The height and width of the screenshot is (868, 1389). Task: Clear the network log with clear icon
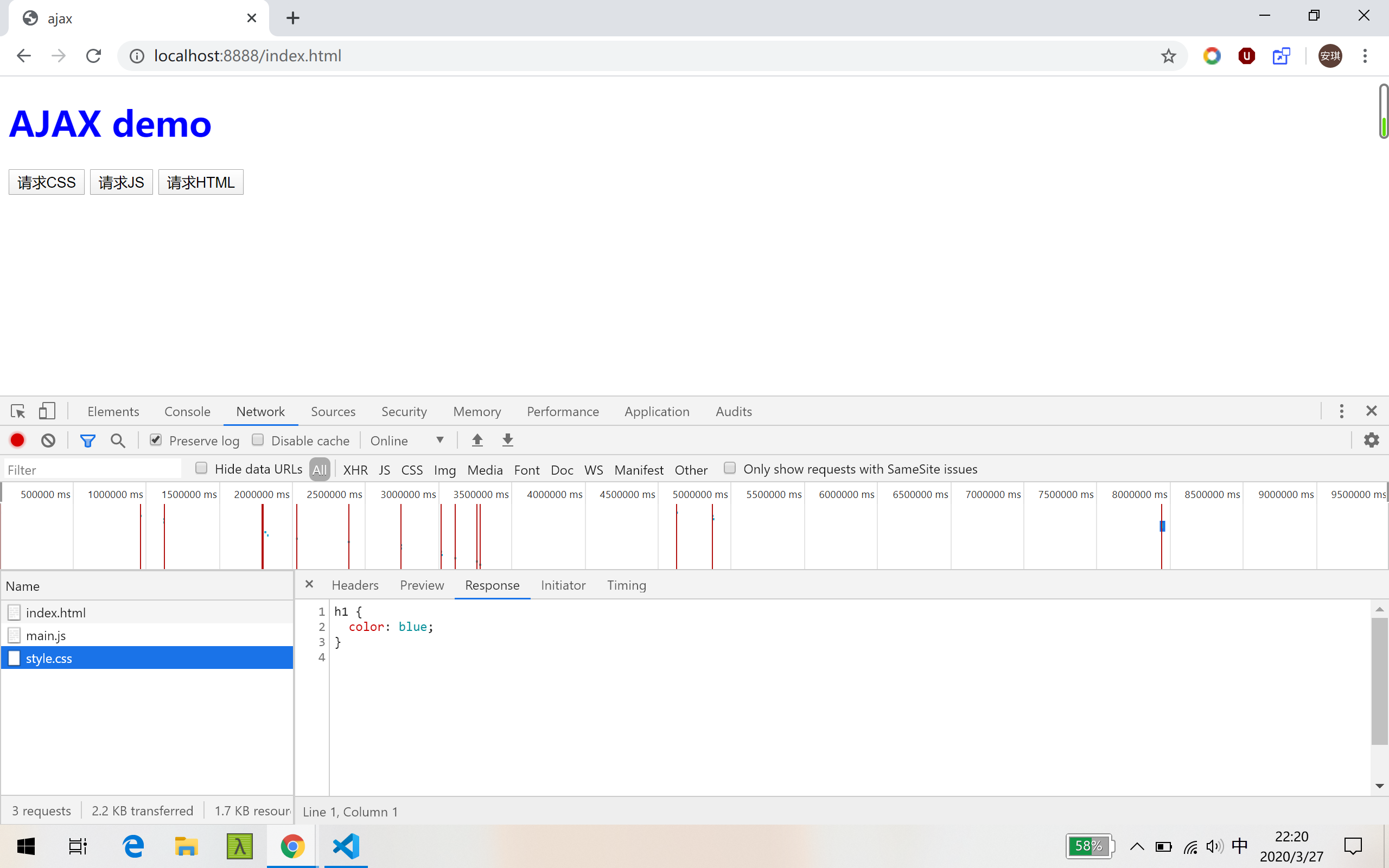point(48,441)
